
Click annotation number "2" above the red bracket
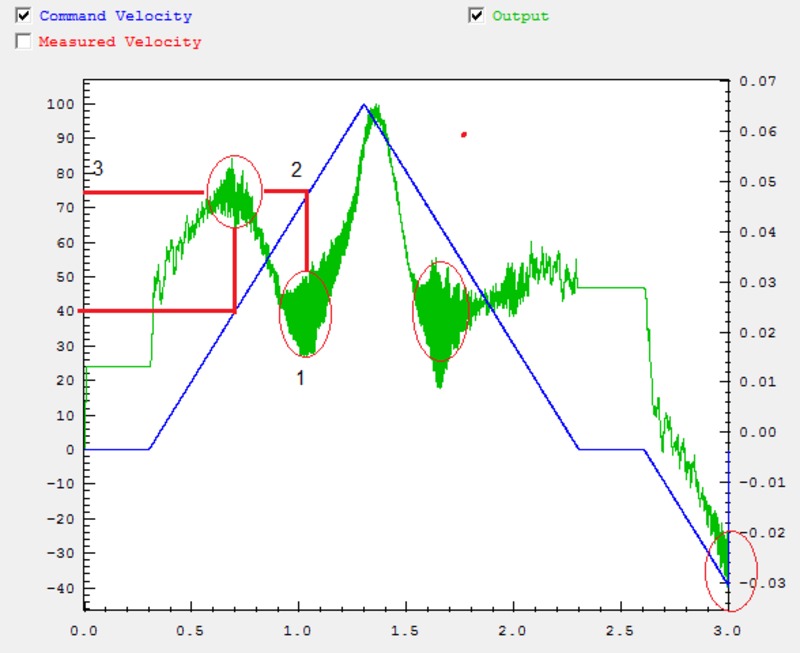click(296, 169)
